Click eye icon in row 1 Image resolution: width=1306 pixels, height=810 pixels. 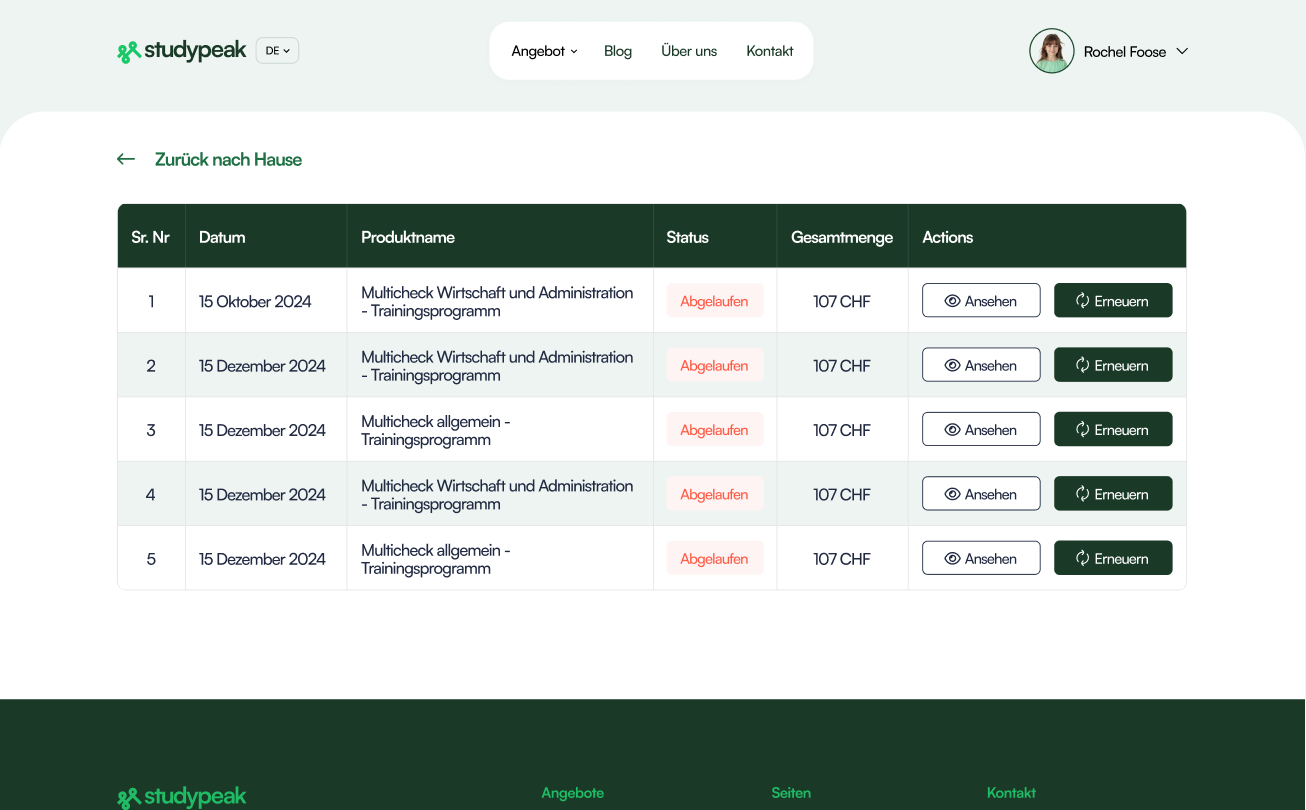(952, 301)
